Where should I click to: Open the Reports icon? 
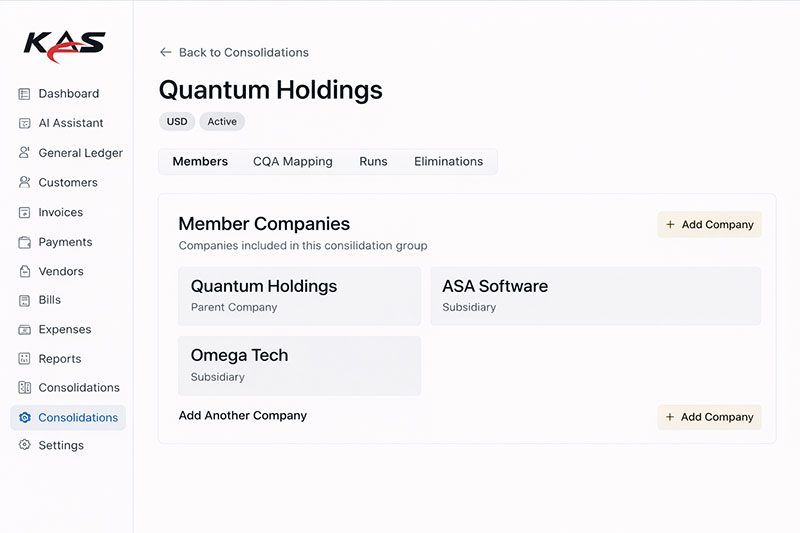click(x=25, y=358)
